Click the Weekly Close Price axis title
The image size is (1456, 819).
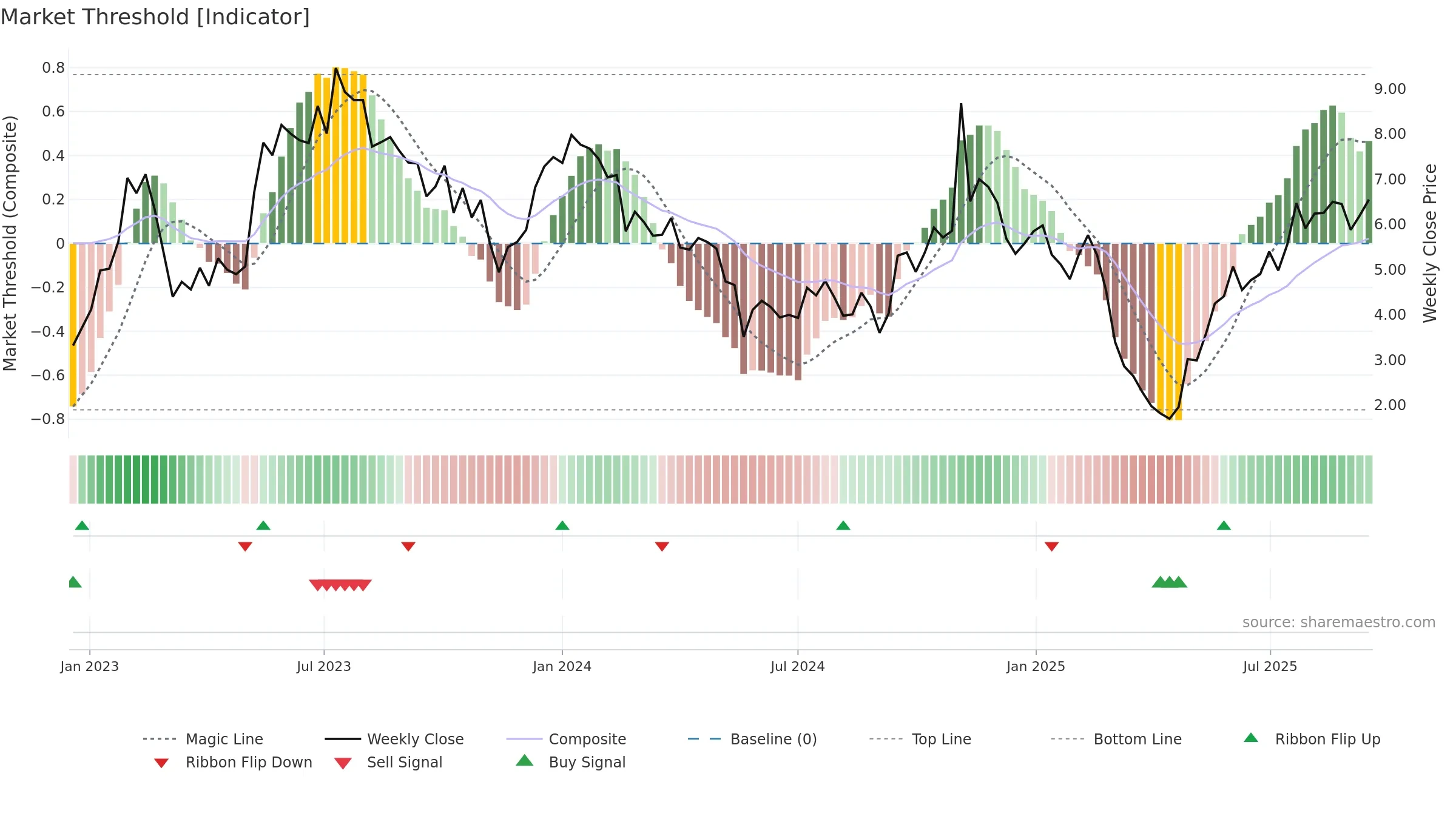point(1430,243)
